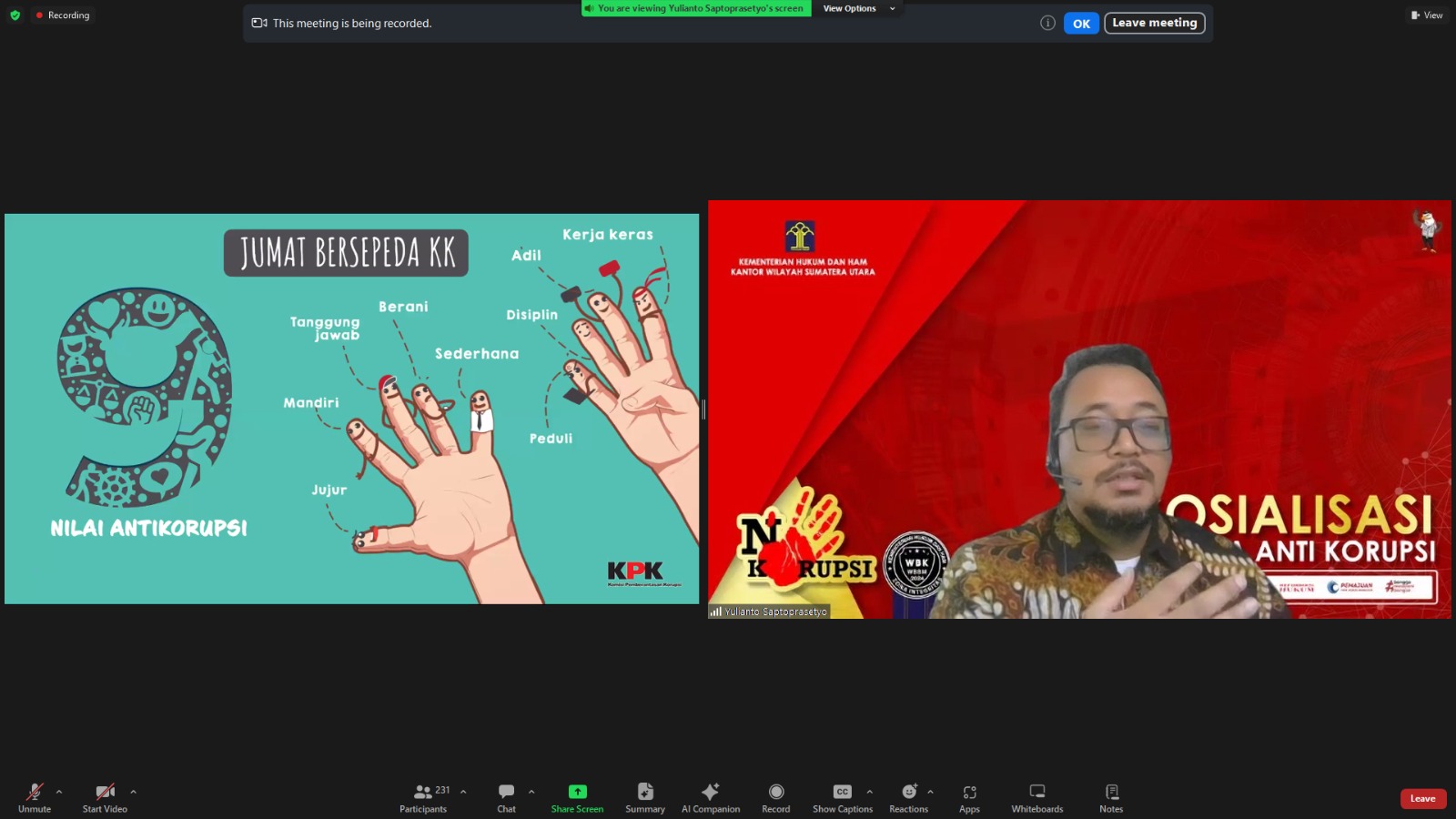Image resolution: width=1456 pixels, height=819 pixels.
Task: Launch AI Companion
Action: pos(711,797)
